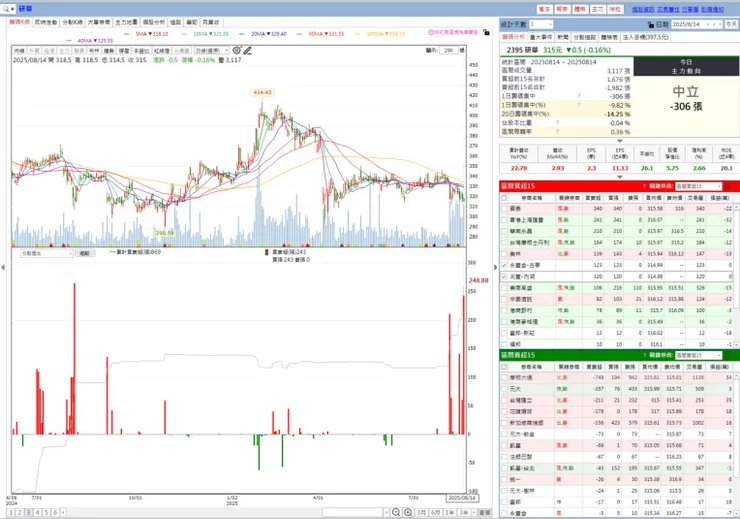740x519 pixels.
Task: Tick the checkbox for 凱基 in the sell list
Action: (504, 445)
